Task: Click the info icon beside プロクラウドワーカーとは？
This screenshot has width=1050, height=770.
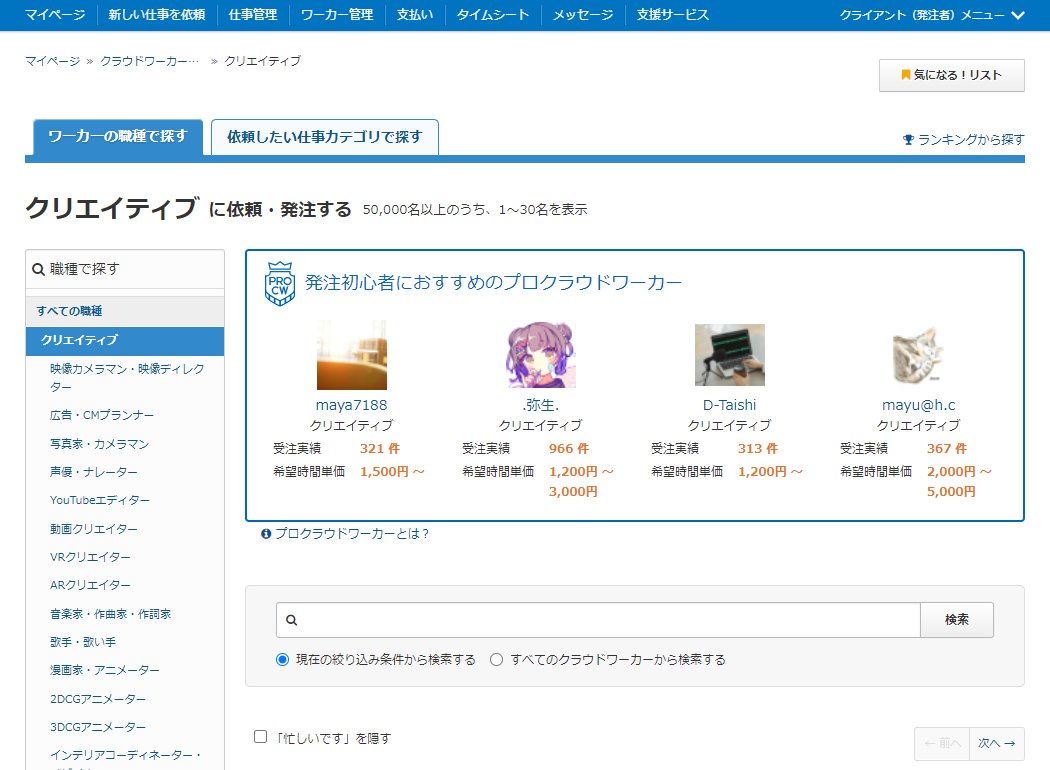Action: (x=266, y=534)
